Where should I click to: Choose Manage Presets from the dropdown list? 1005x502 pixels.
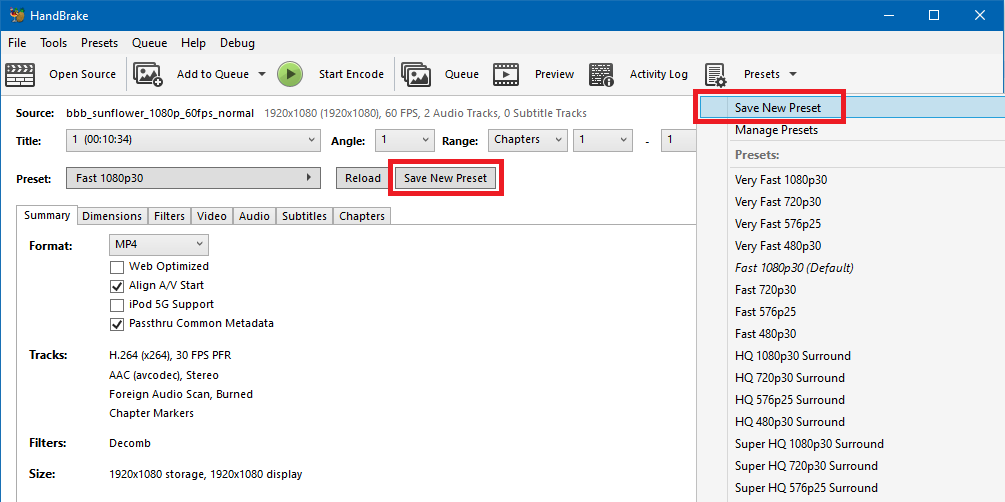pos(776,130)
